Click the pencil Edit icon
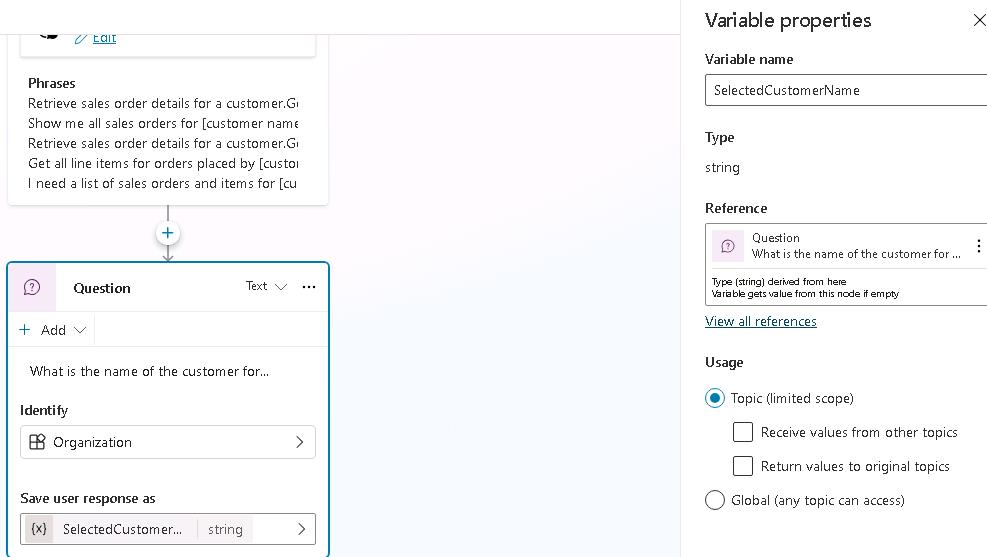The image size is (987, 557). pos(81,38)
